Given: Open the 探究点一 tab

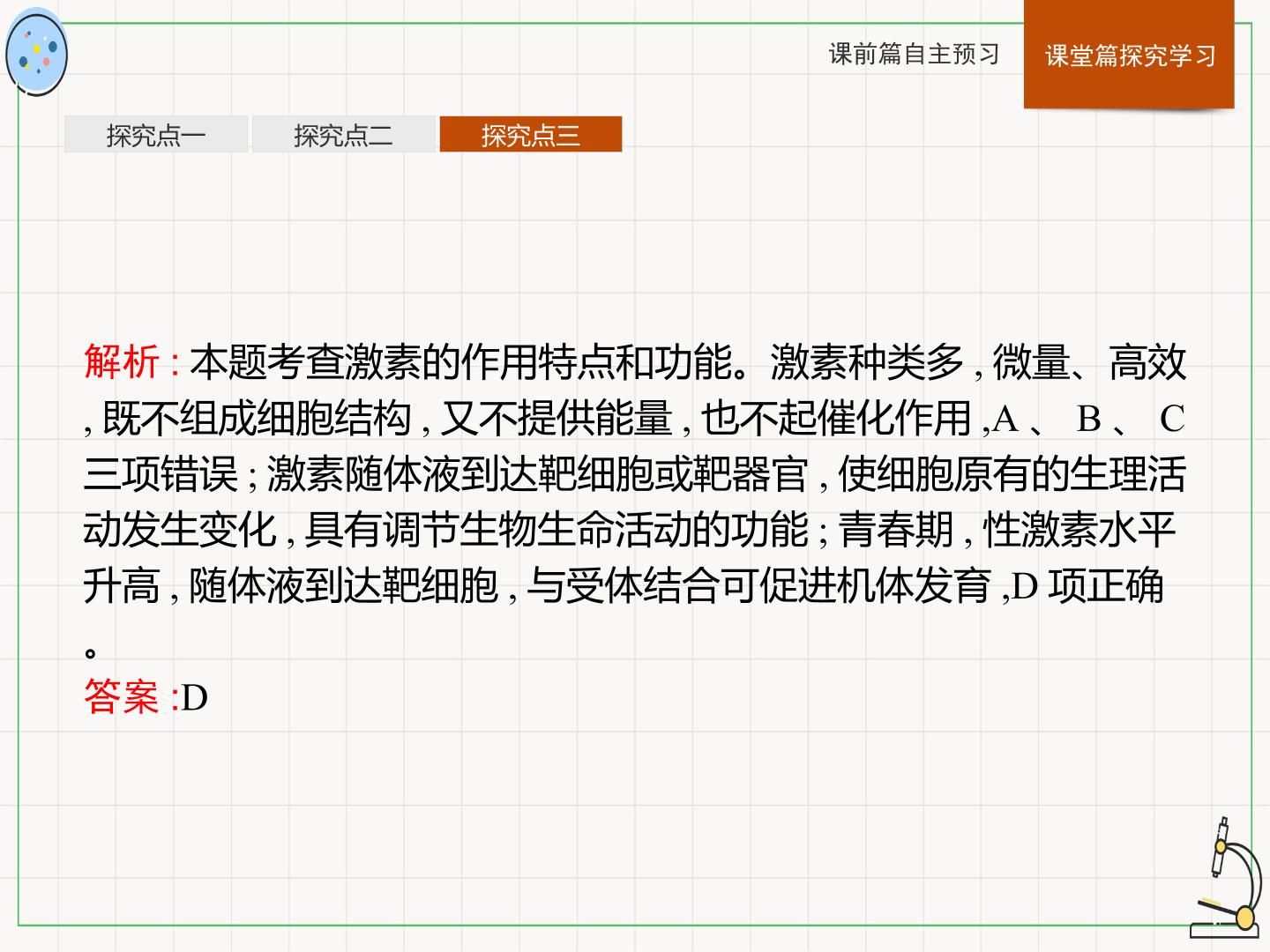Looking at the screenshot, I should coord(156,135).
